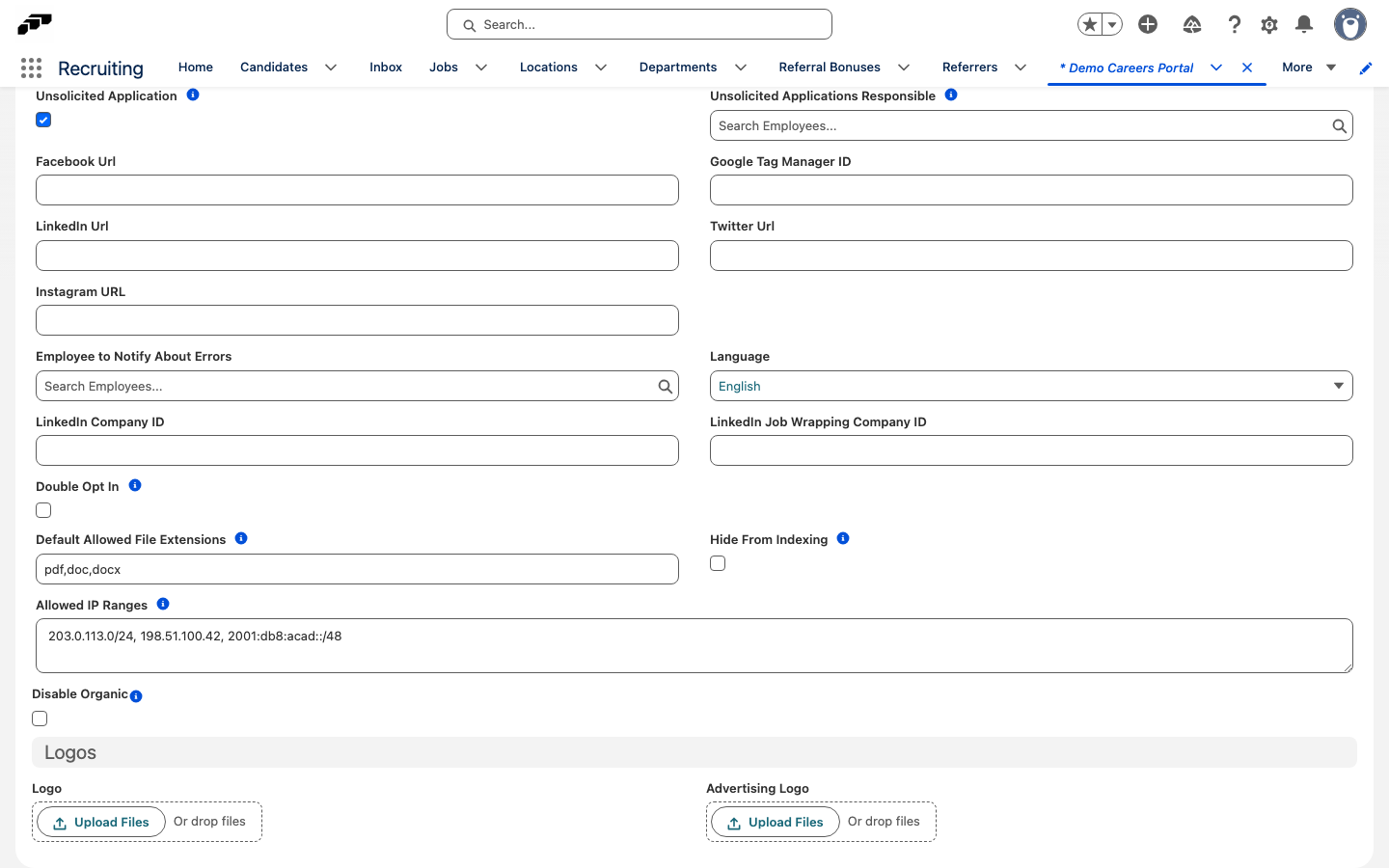Screen dimensions: 1389x868
Task: Open the favorites list dropdown arrow
Action: 1112,24
